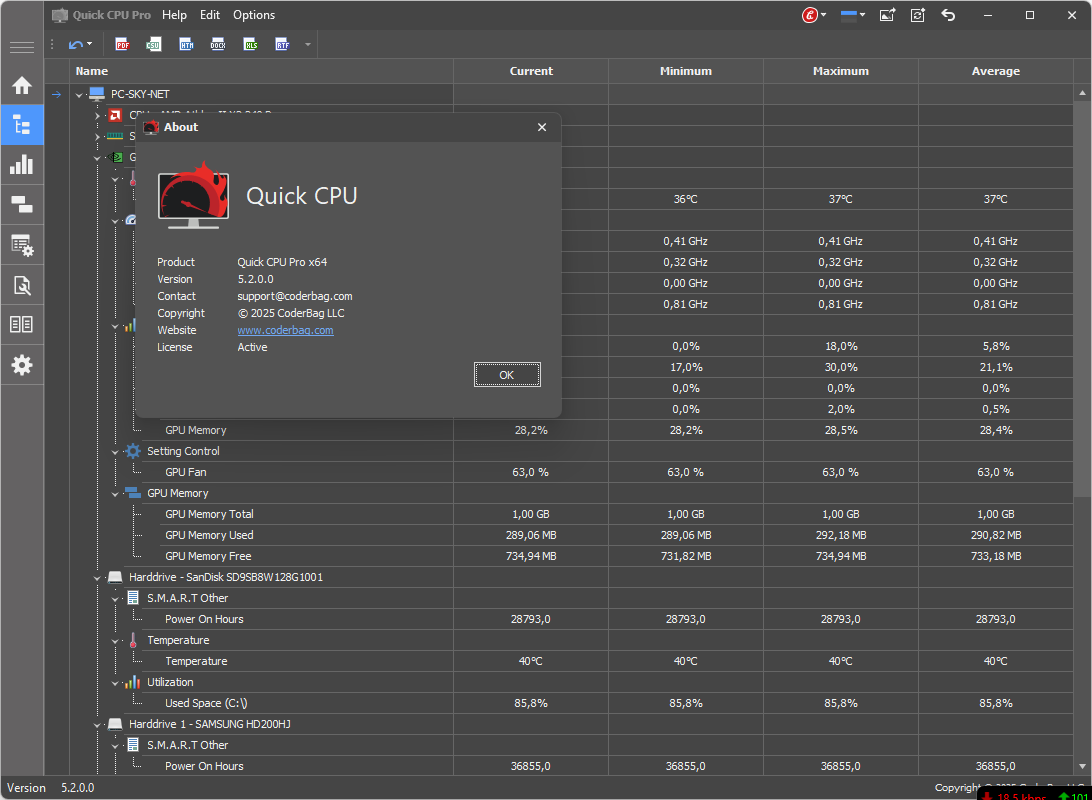Open the Home page from sidebar

click(x=22, y=86)
